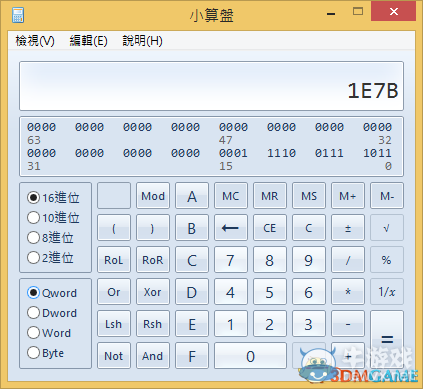
Task: Click the right parenthesis key
Action: pos(153,228)
